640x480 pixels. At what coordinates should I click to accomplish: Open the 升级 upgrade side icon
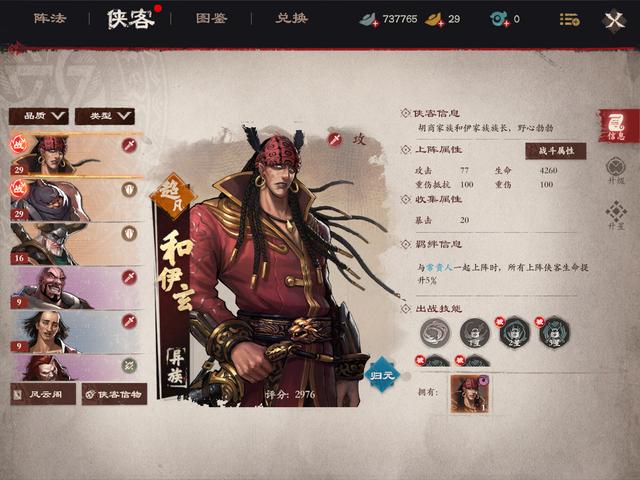(x=616, y=170)
